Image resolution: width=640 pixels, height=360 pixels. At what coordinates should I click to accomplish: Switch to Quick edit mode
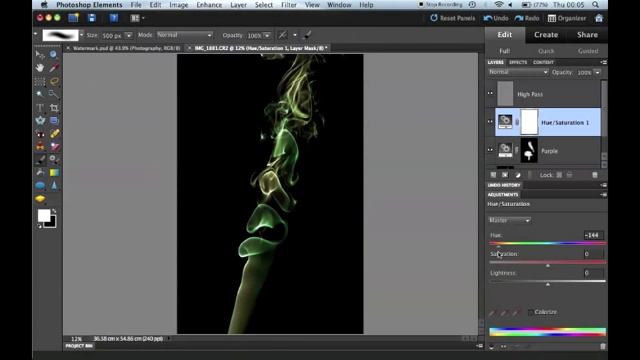coord(546,51)
